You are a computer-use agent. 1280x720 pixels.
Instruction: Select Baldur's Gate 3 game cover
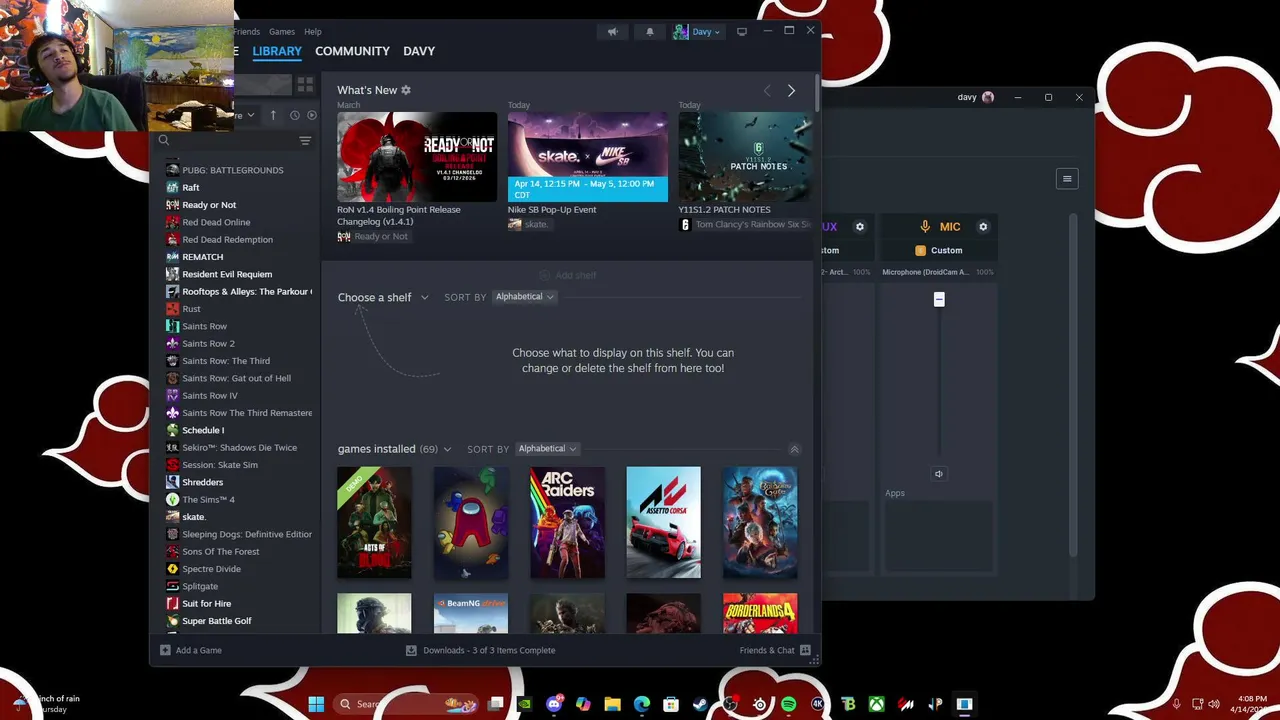pos(760,522)
